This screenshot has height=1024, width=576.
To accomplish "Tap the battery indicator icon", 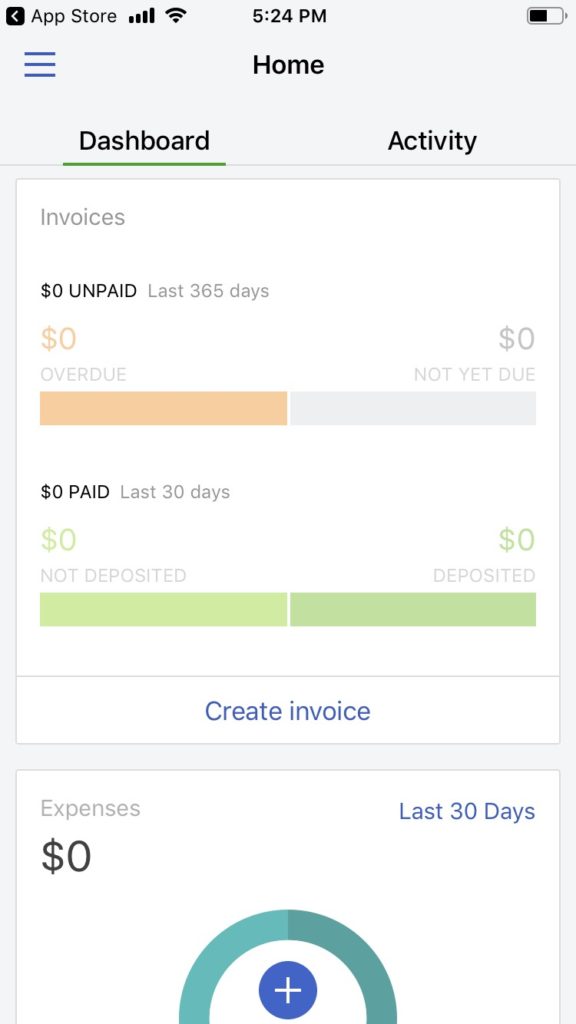I will [x=547, y=16].
